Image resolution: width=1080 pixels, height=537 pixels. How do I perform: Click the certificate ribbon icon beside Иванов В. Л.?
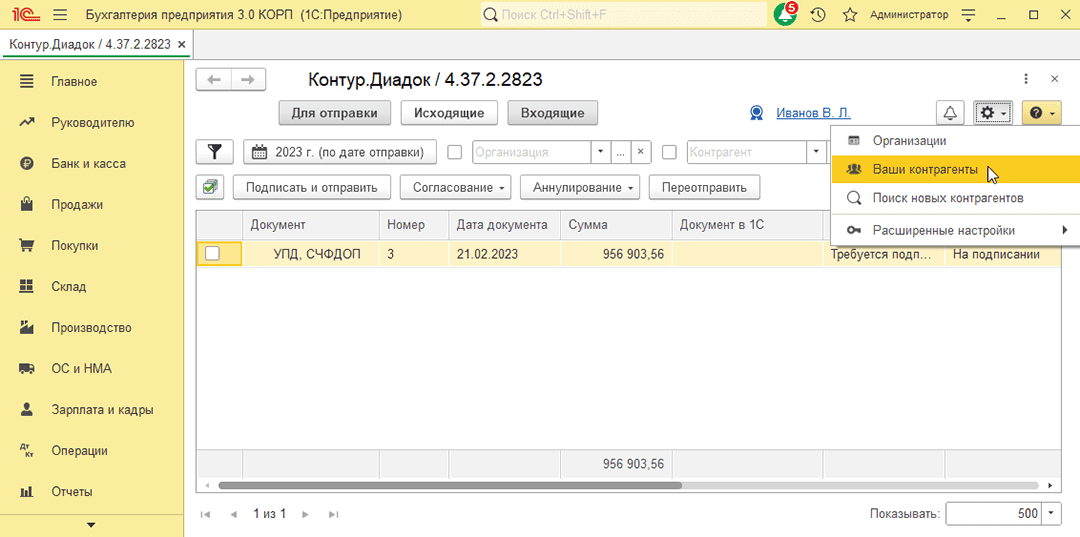(x=756, y=113)
